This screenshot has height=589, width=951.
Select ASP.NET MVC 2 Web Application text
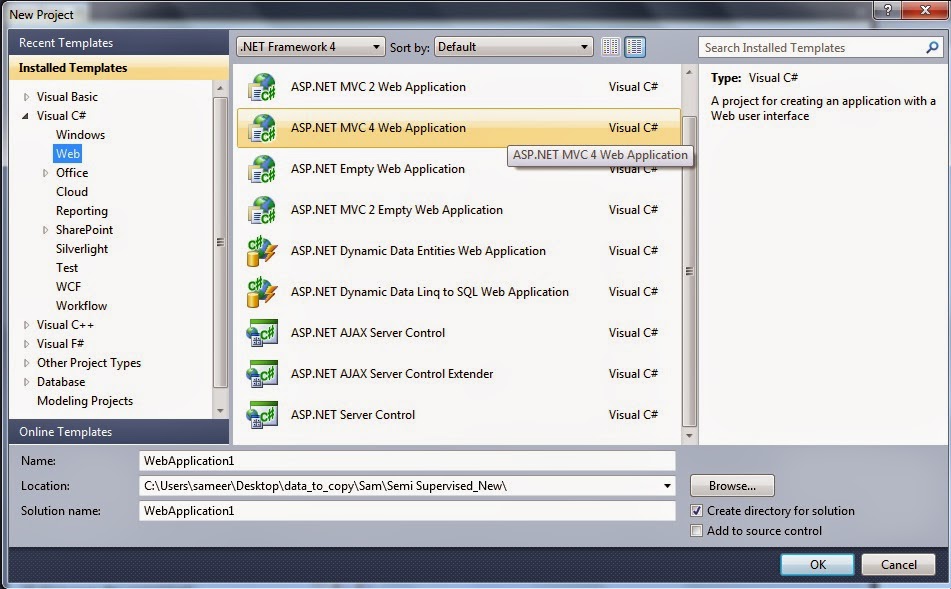click(378, 87)
